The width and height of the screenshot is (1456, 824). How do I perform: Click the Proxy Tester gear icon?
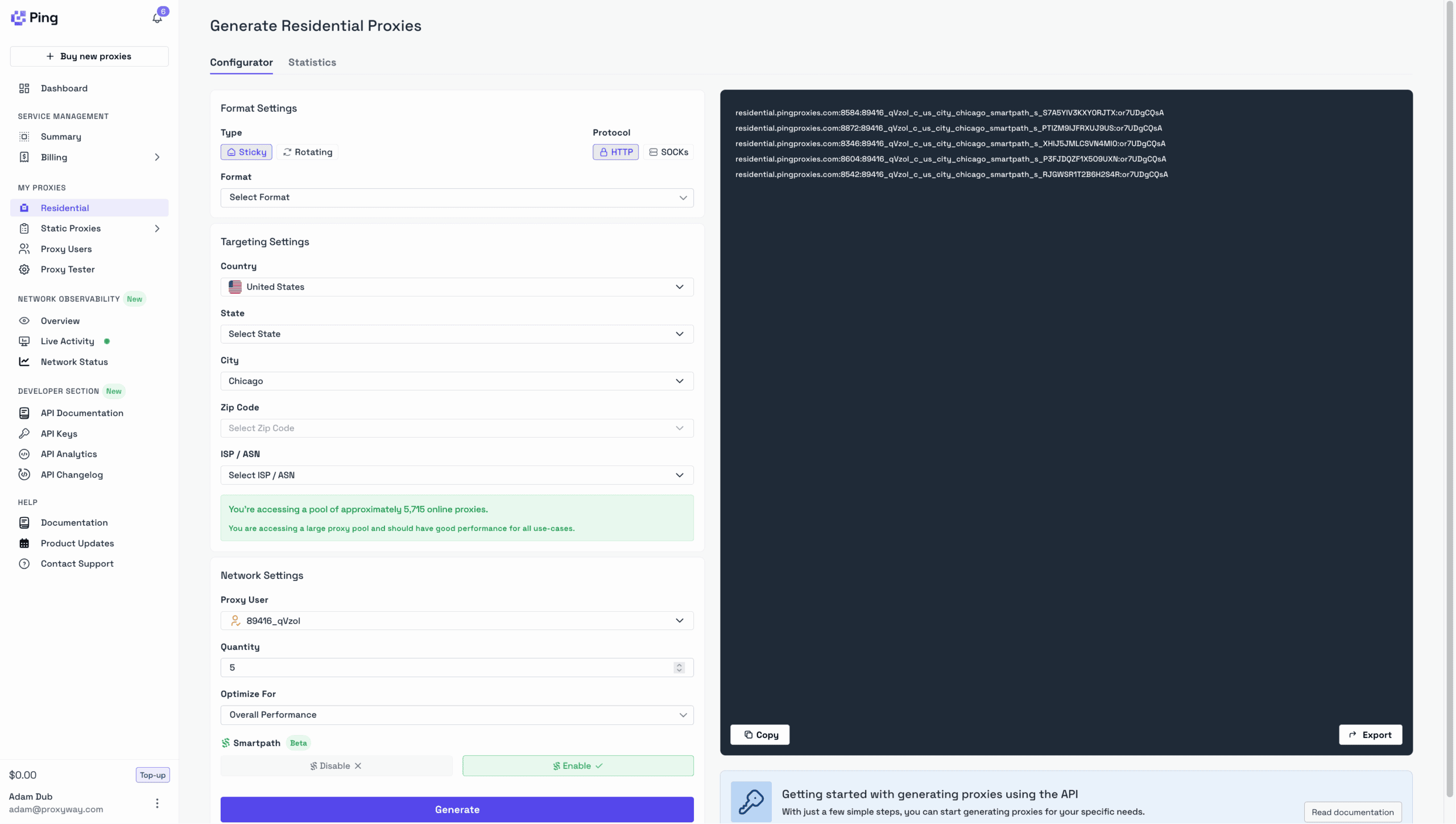pyautogui.click(x=24, y=269)
